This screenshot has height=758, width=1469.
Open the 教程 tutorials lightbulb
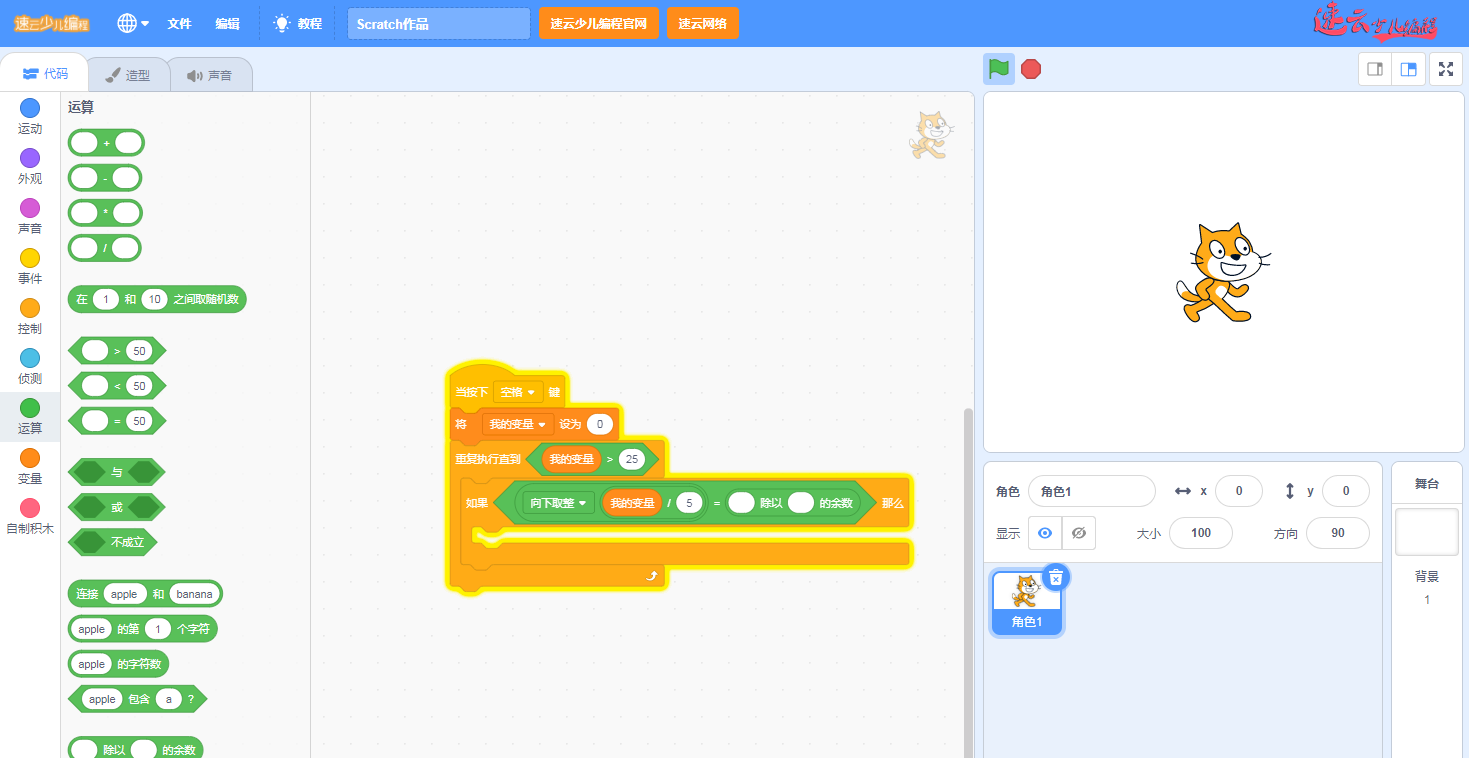click(x=298, y=23)
